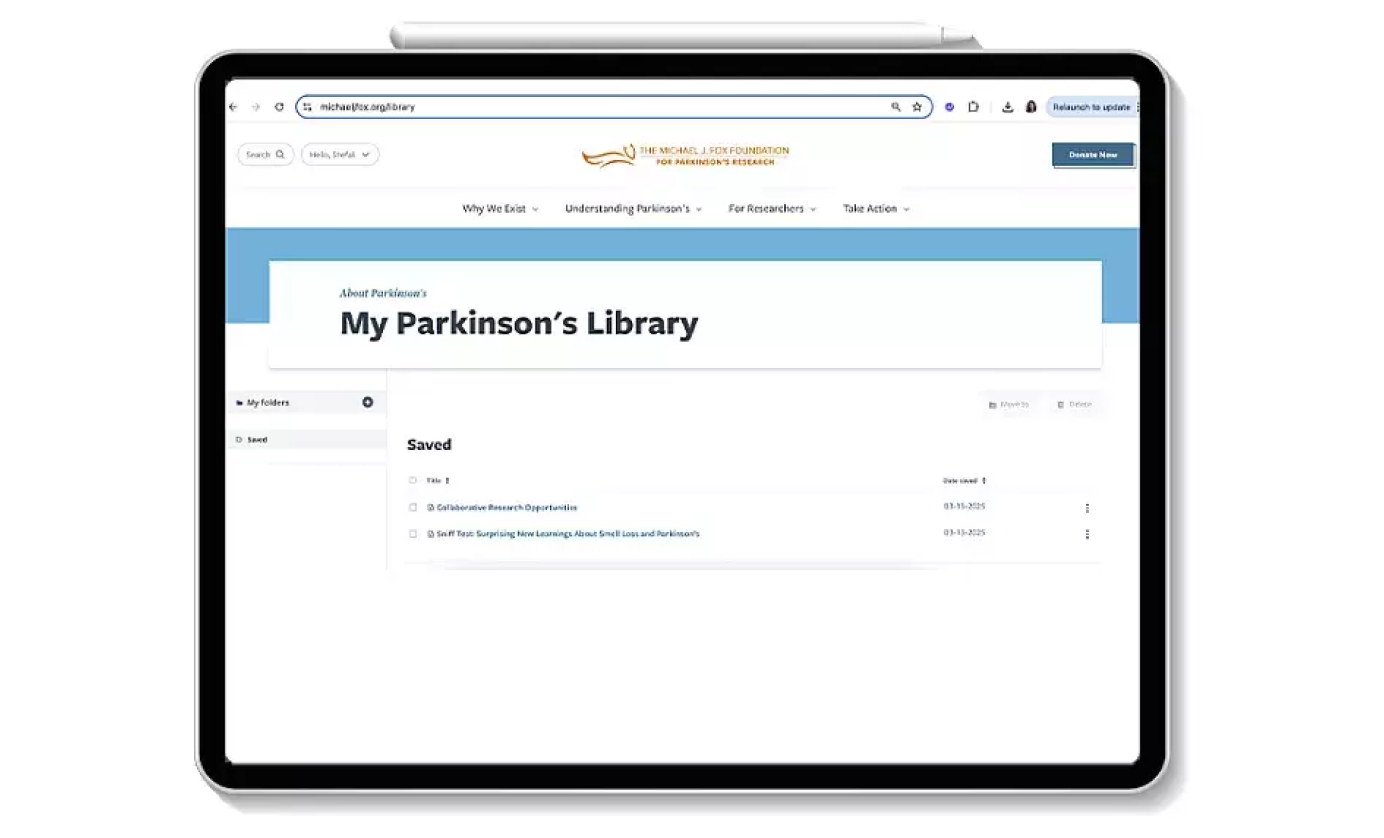This screenshot has height=838, width=1384.
Task: Open the browser extensions puzzle icon
Action: [x=973, y=107]
